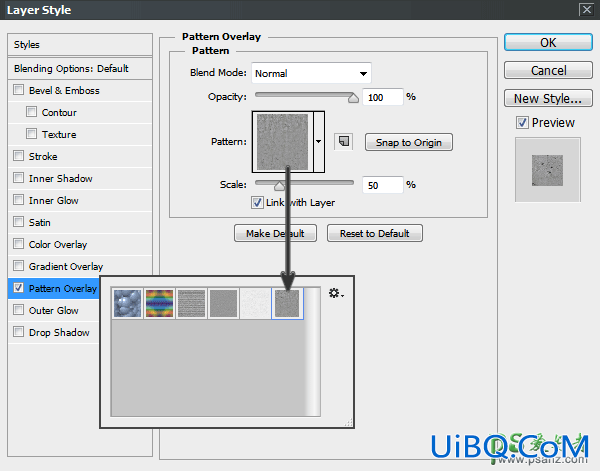The width and height of the screenshot is (600, 471).
Task: Enable the Drop Shadow checkbox
Action: (18, 332)
